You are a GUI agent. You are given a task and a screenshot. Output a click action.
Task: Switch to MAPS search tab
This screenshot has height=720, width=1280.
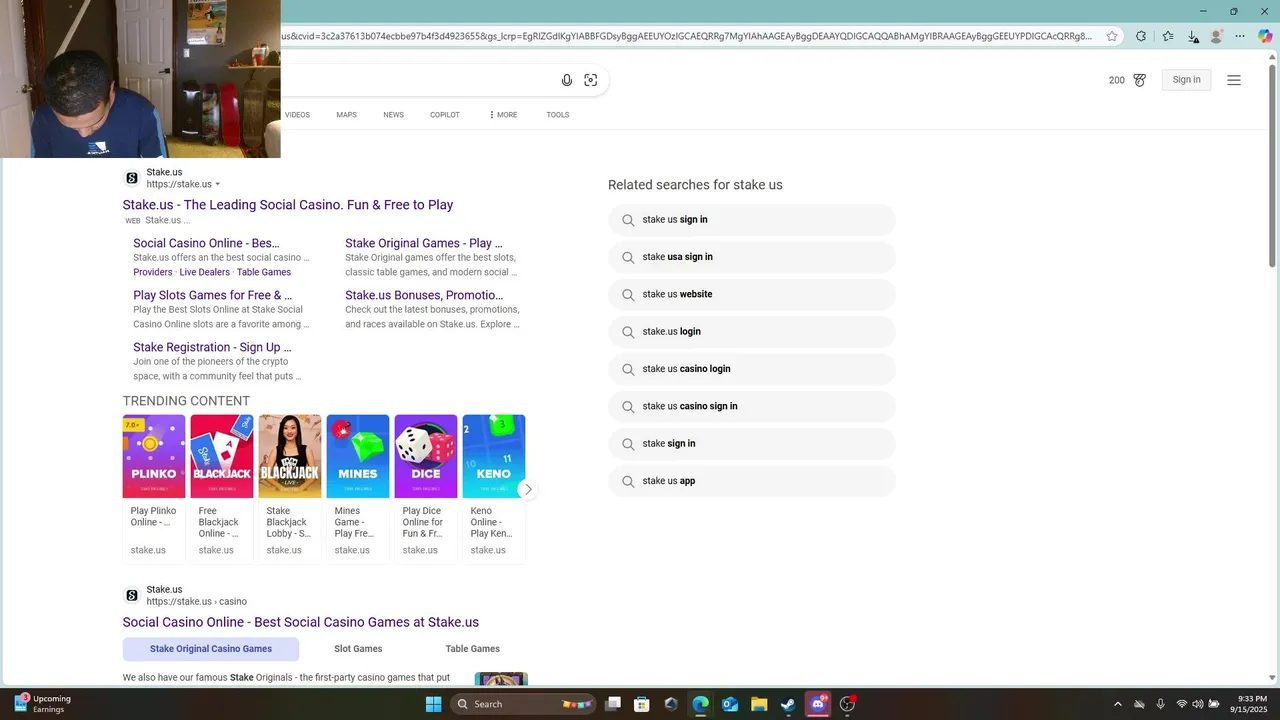pyautogui.click(x=346, y=115)
